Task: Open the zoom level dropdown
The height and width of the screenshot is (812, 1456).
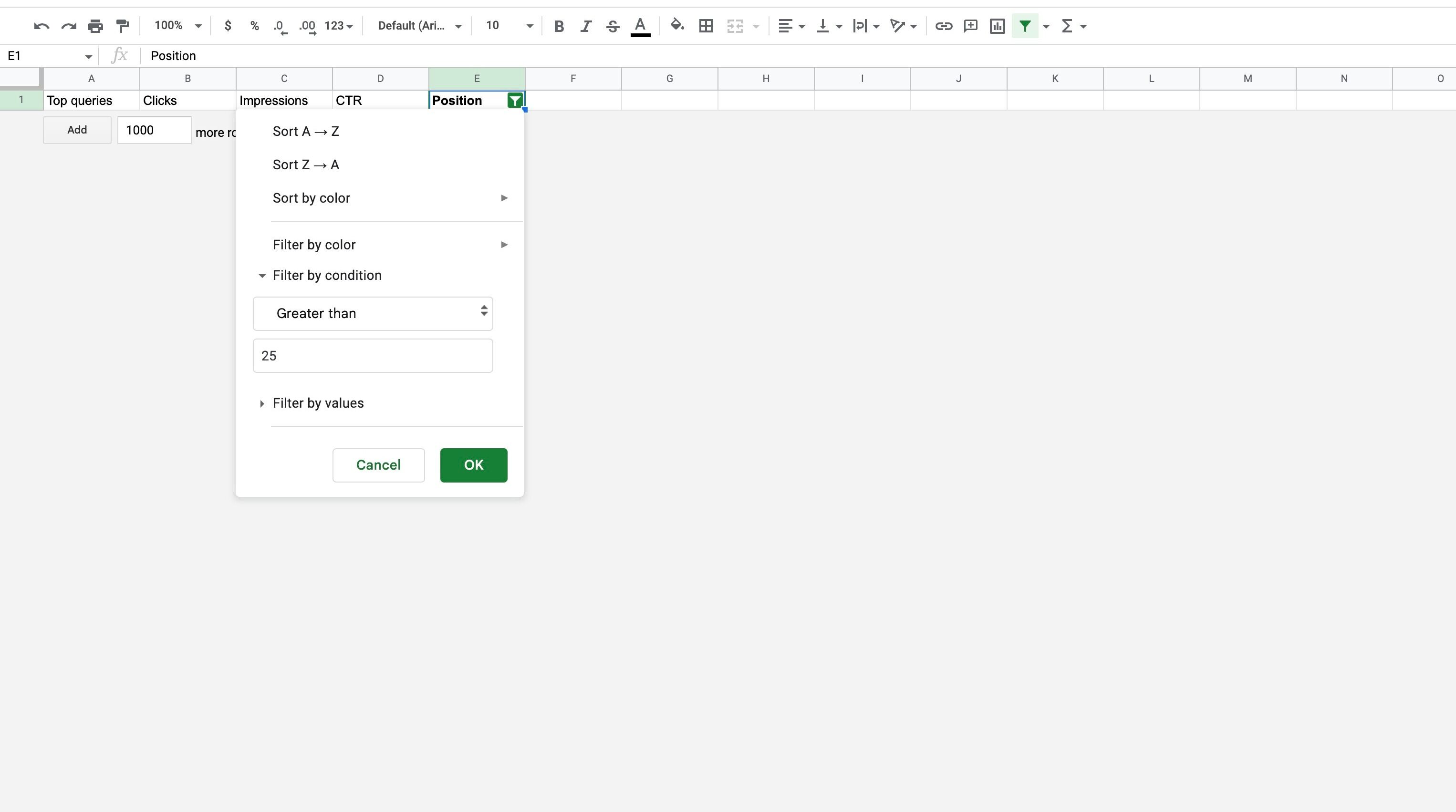Action: [177, 26]
